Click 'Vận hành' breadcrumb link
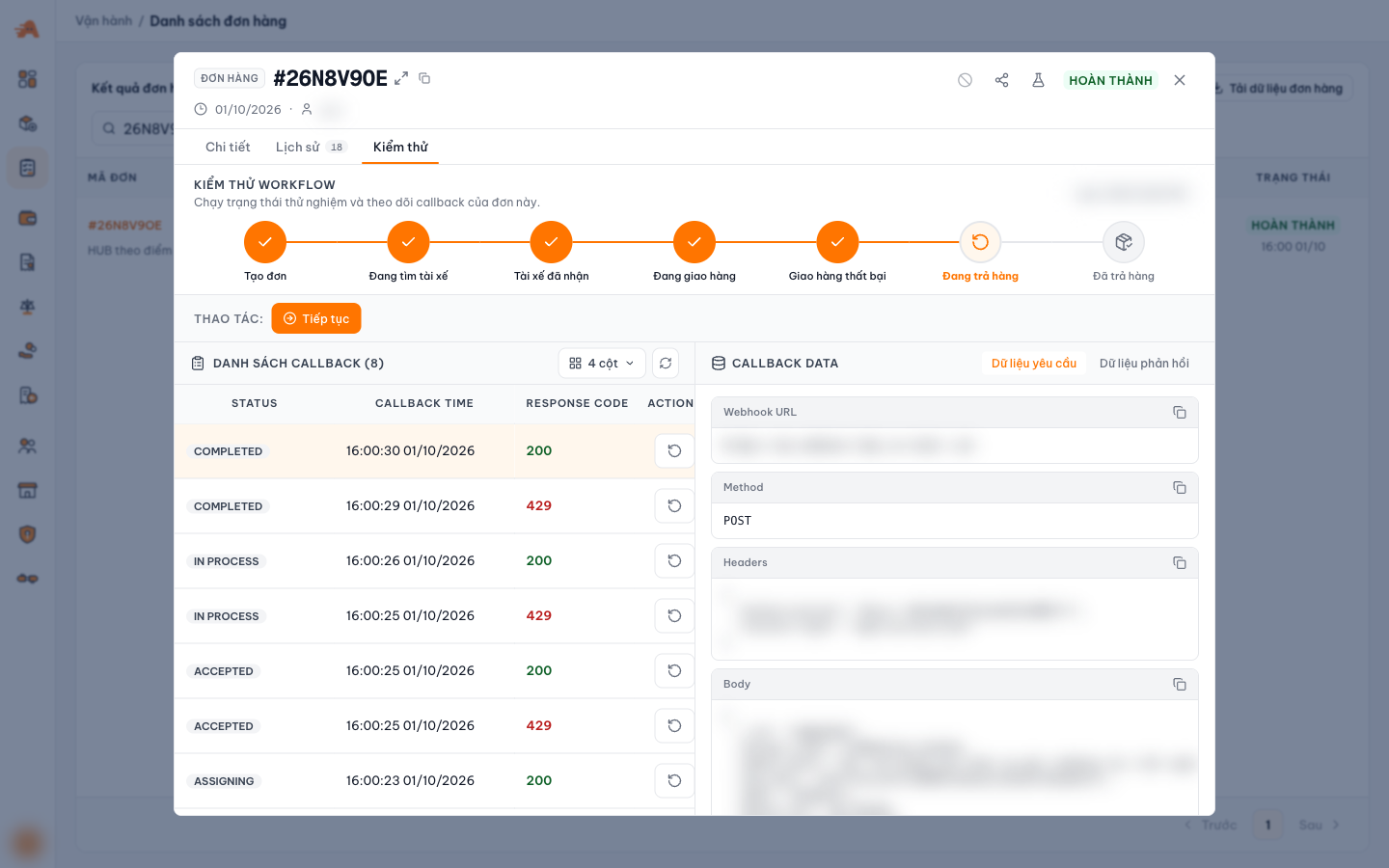 point(104,21)
